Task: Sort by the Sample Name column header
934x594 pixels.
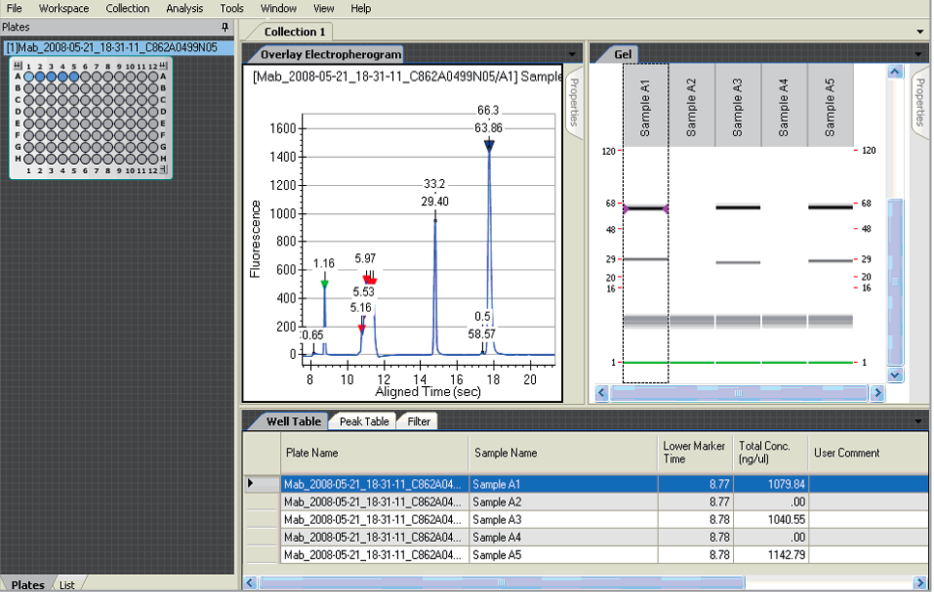Action: (x=563, y=453)
